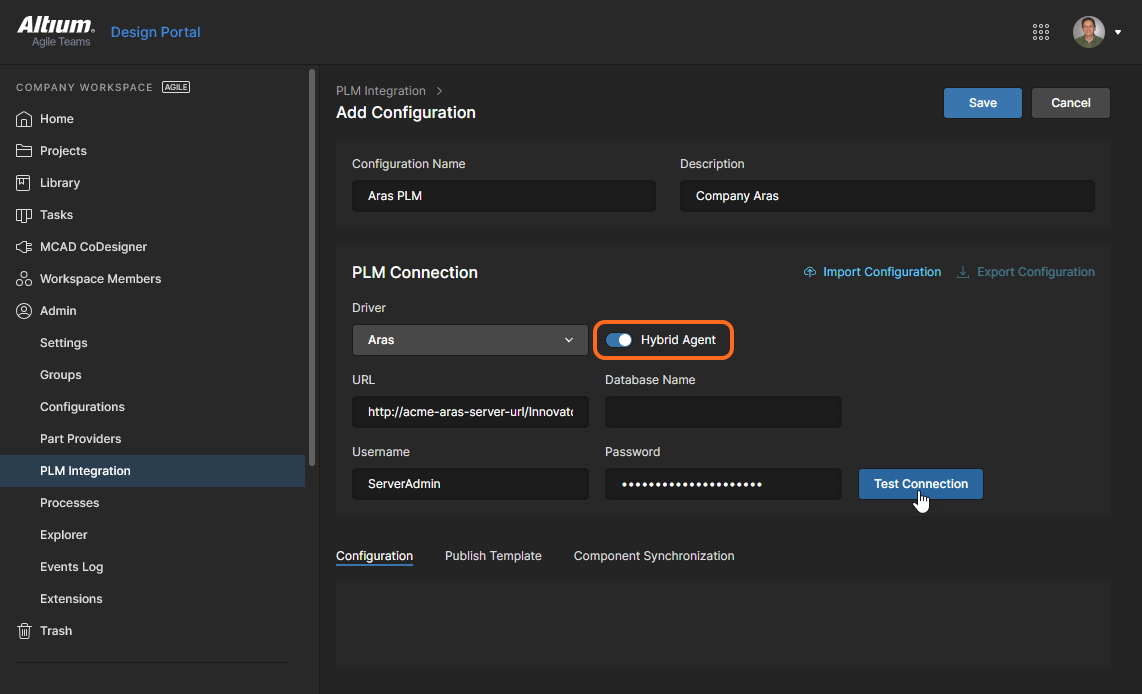Click the Save button
The height and width of the screenshot is (694, 1142).
(x=982, y=103)
